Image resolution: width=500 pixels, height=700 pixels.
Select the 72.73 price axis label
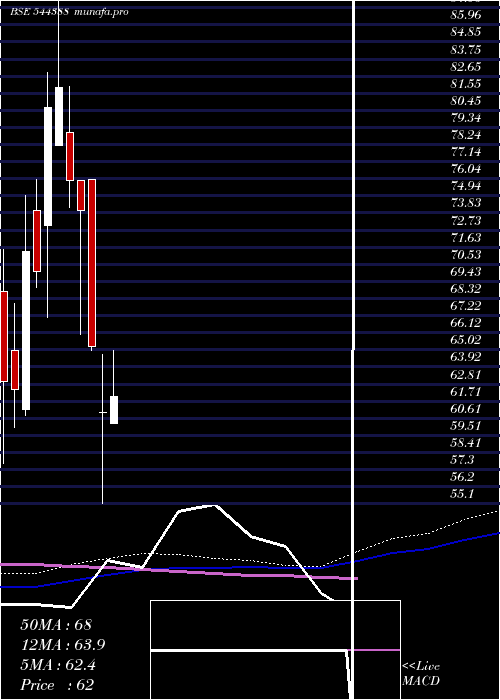[466, 221]
